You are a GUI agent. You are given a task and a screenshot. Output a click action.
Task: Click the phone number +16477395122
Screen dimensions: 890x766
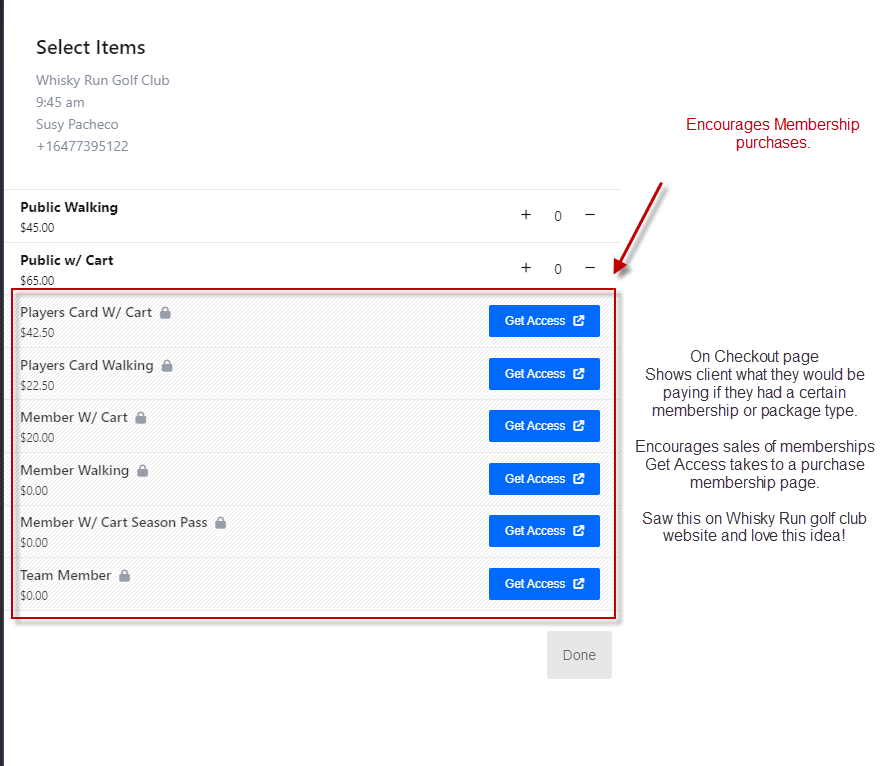(x=82, y=146)
